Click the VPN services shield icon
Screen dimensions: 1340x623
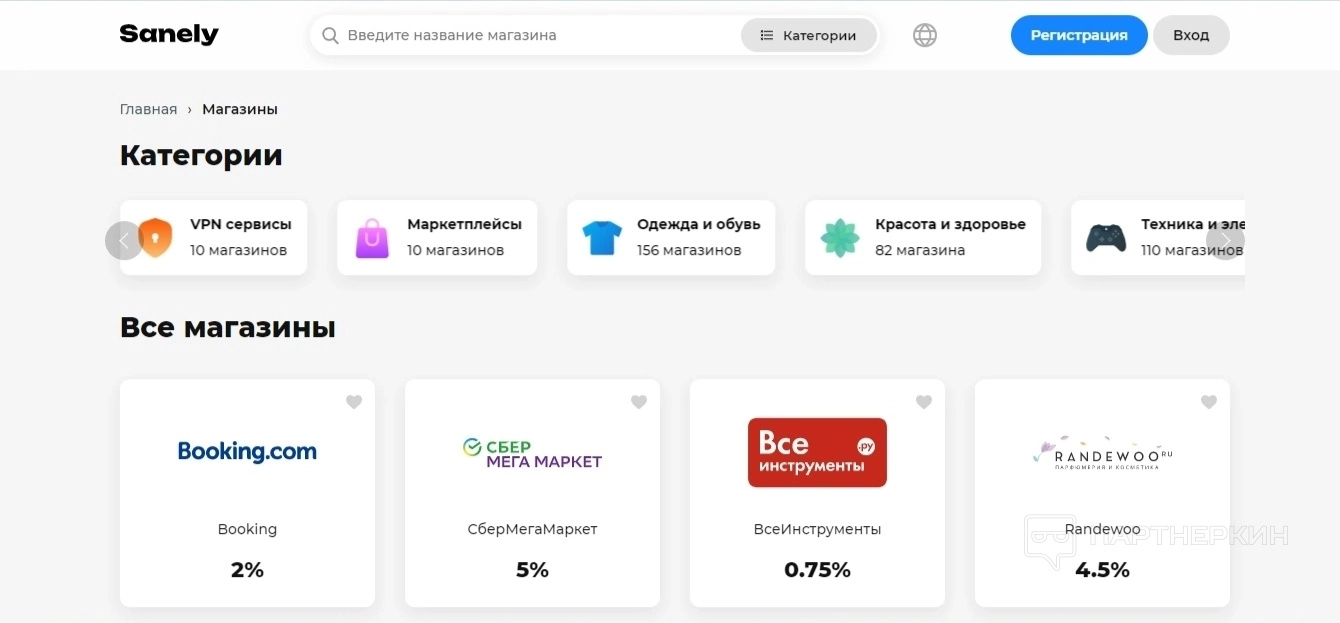tap(156, 238)
